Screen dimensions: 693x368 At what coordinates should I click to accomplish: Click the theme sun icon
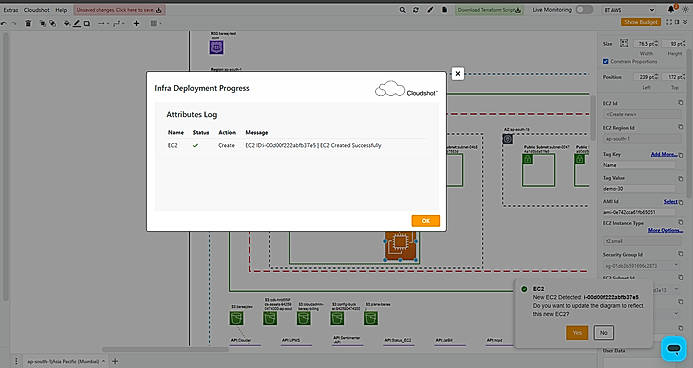click(686, 10)
